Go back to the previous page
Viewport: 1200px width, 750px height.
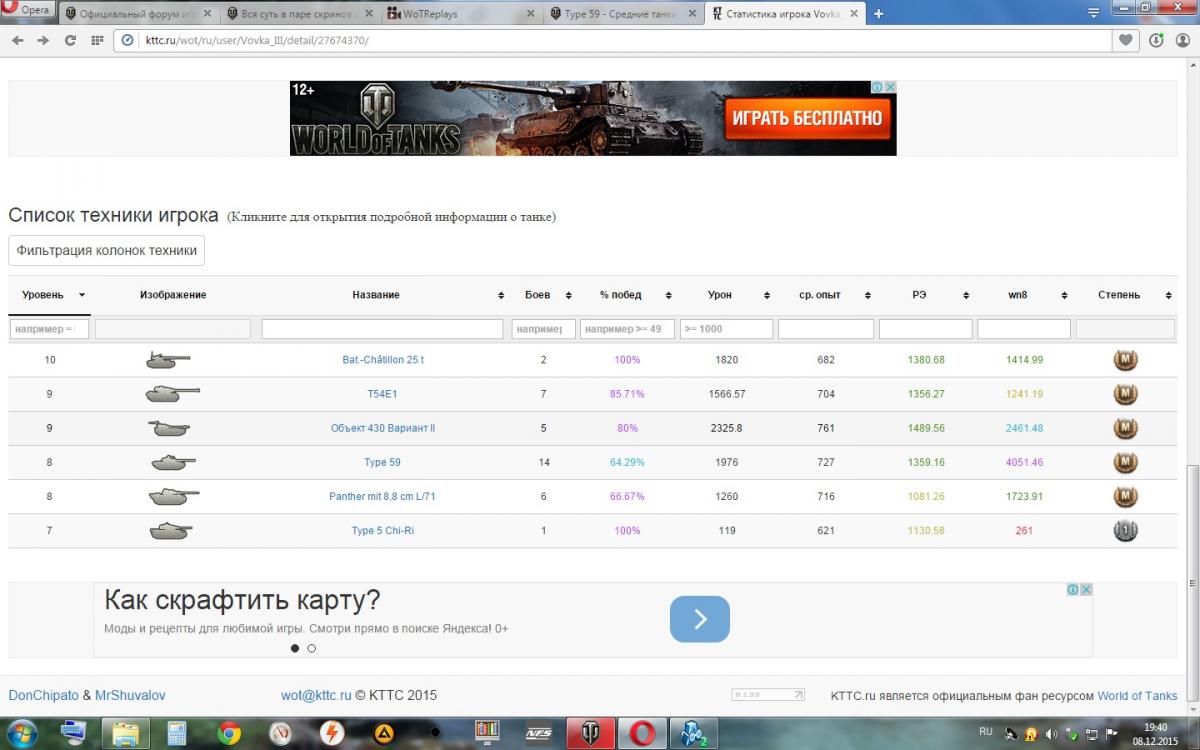click(x=17, y=40)
